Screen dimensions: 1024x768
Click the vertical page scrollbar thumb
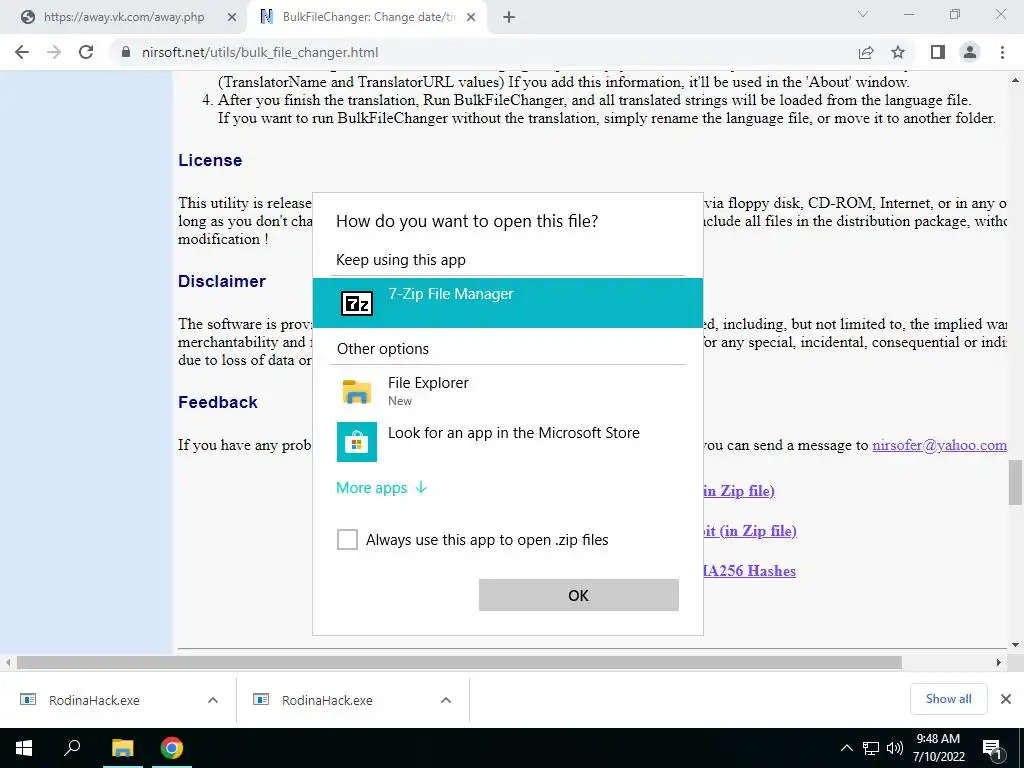(x=1015, y=483)
